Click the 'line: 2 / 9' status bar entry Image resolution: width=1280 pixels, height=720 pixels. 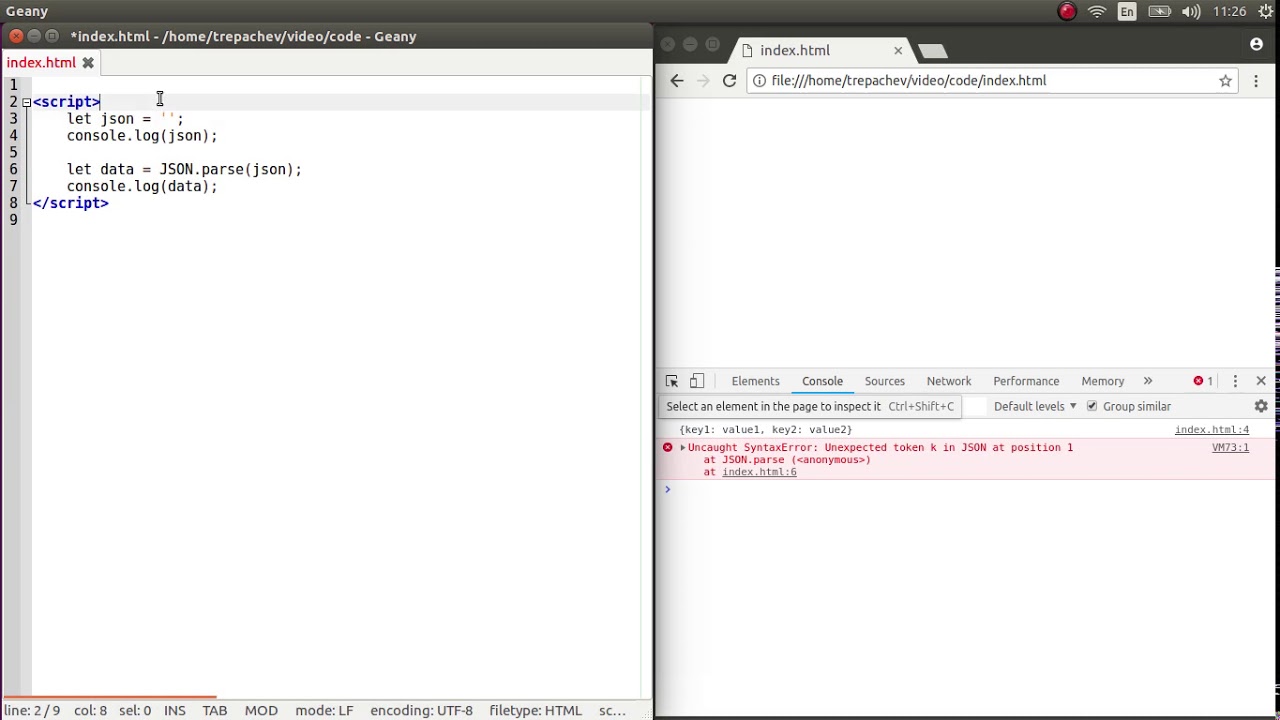coord(32,711)
